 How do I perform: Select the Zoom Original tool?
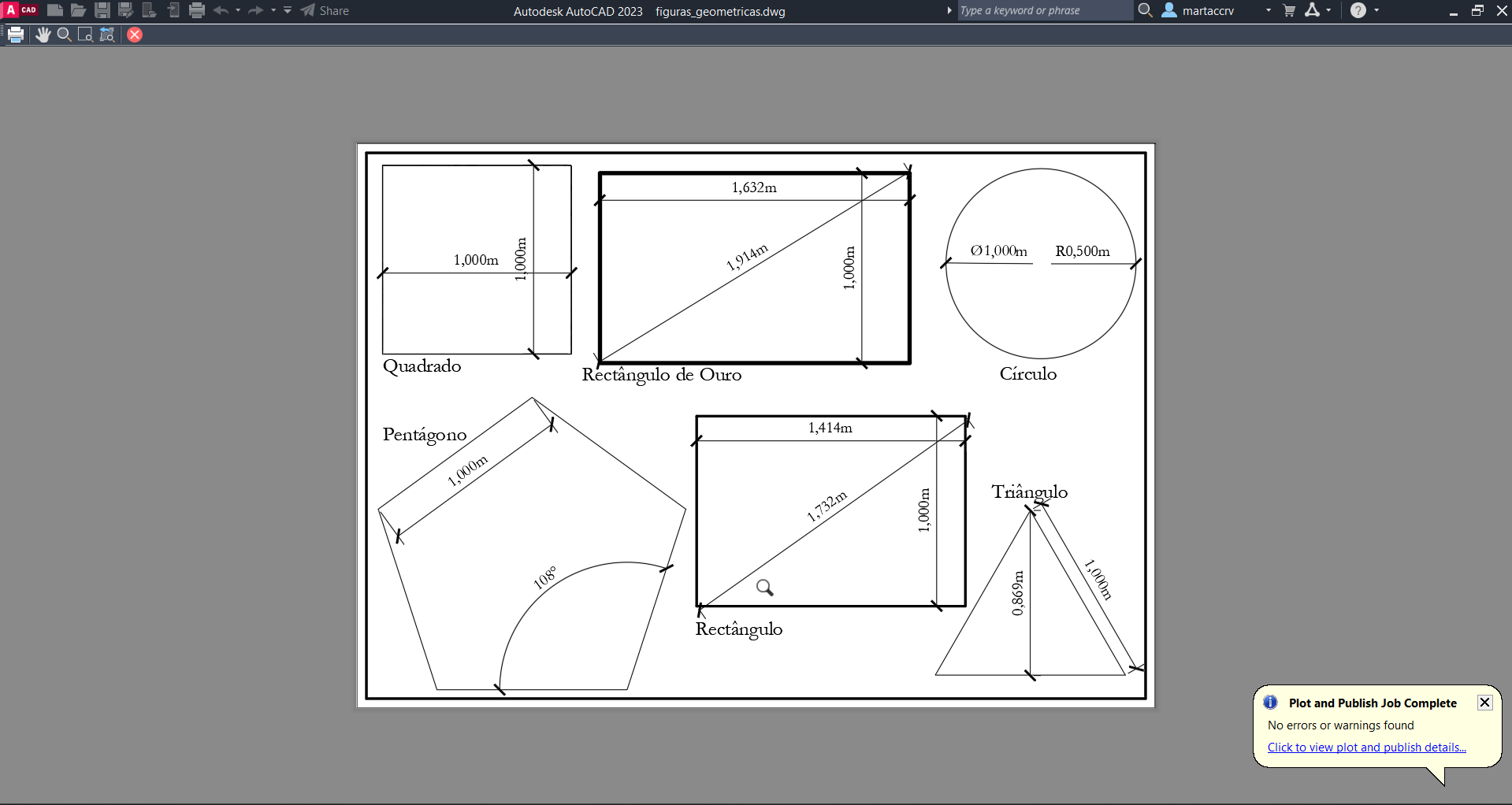click(x=108, y=35)
